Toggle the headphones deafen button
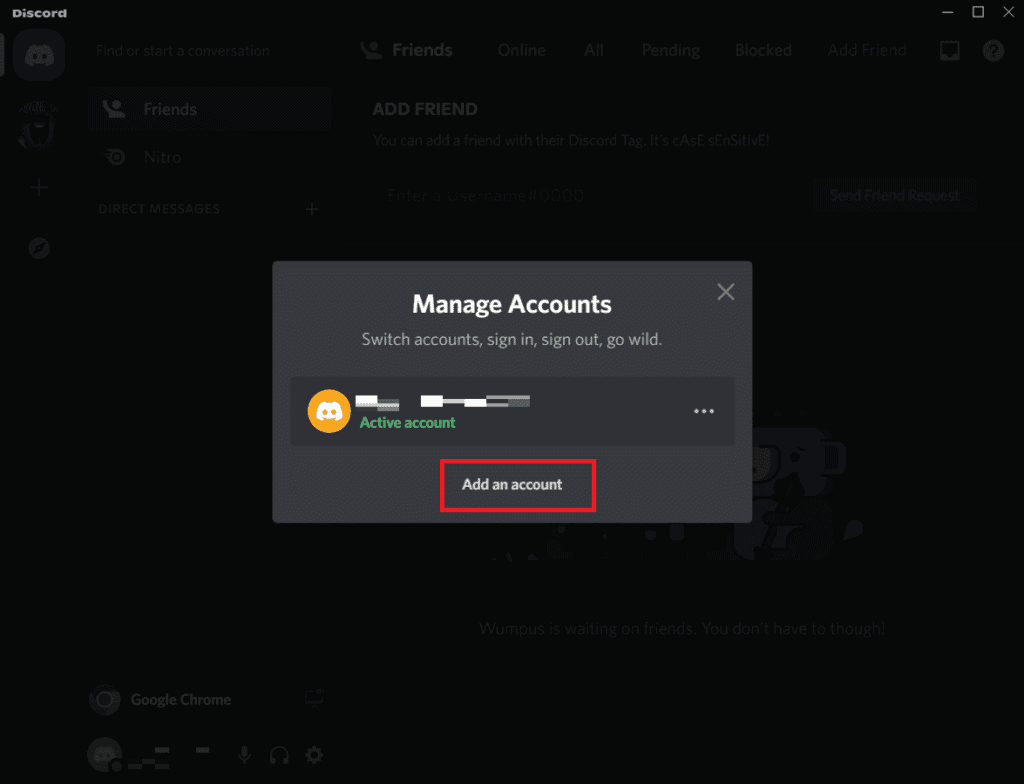 click(280, 755)
